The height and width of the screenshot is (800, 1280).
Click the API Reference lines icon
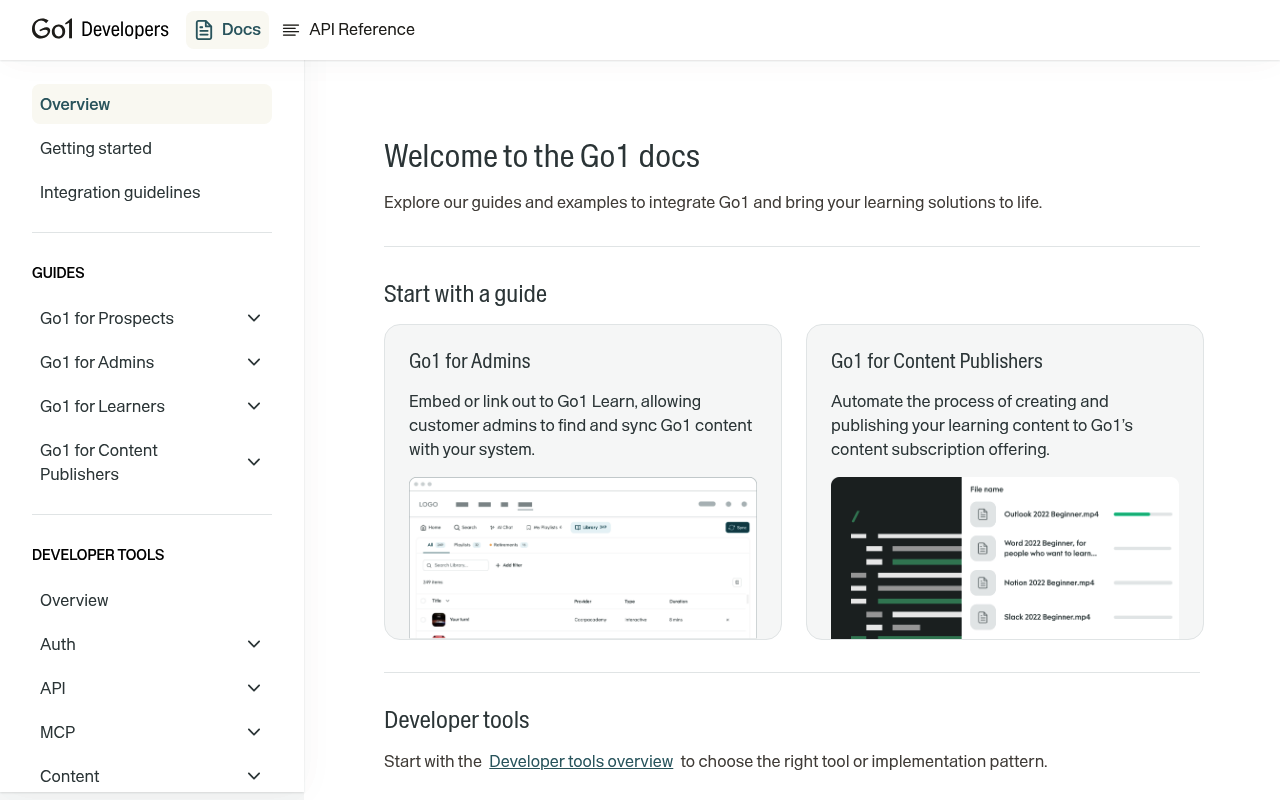tap(291, 30)
